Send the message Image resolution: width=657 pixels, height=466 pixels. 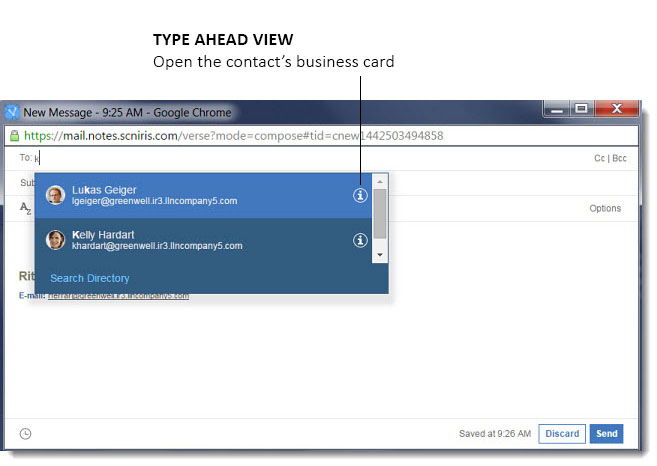coord(606,434)
